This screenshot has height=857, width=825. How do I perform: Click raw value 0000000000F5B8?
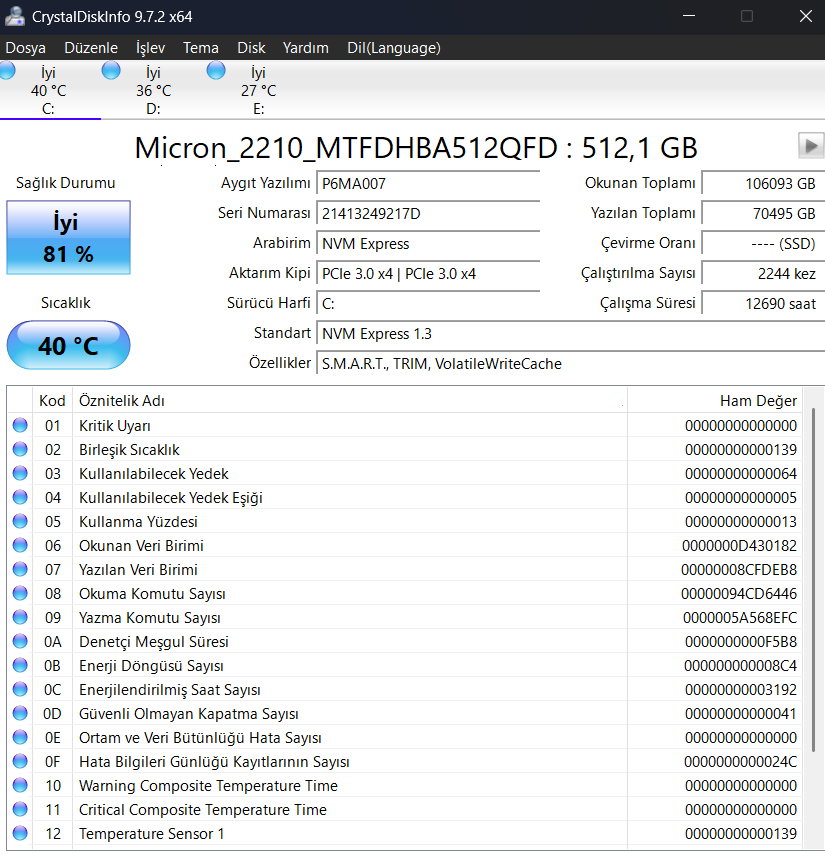click(x=741, y=642)
